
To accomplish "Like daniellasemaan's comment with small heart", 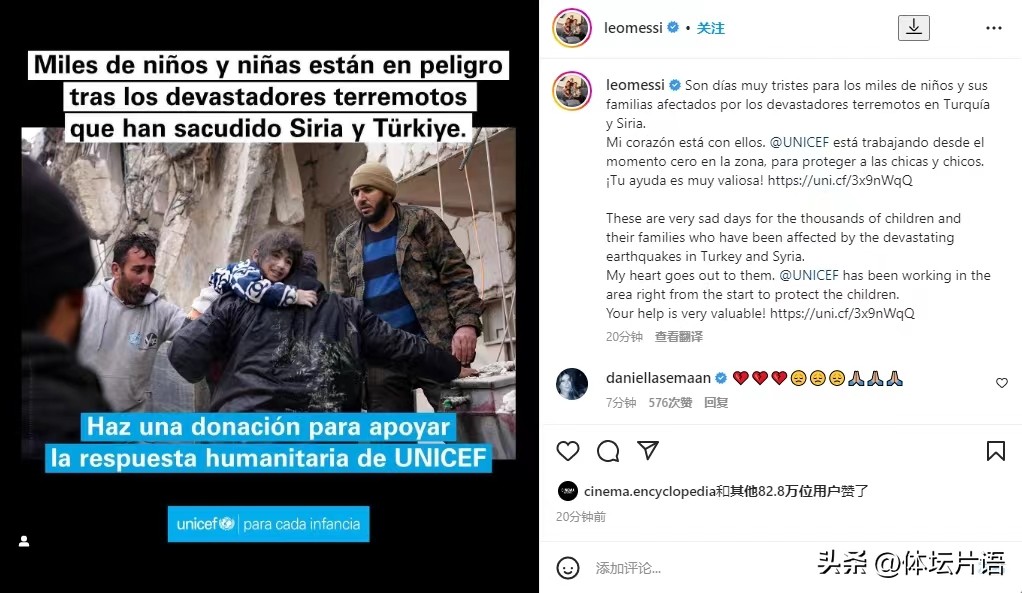I will coord(1002,383).
